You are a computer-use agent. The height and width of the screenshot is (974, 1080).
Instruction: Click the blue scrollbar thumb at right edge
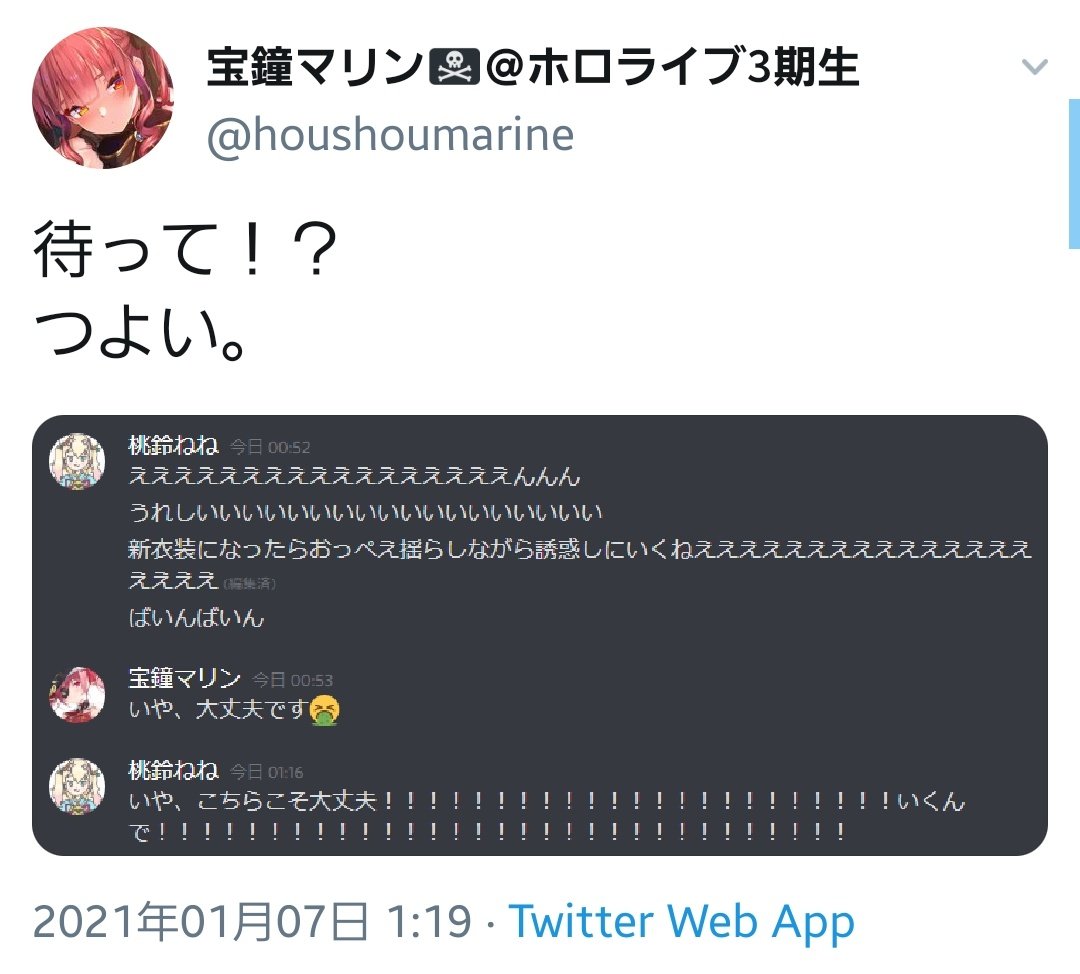tap(1074, 174)
